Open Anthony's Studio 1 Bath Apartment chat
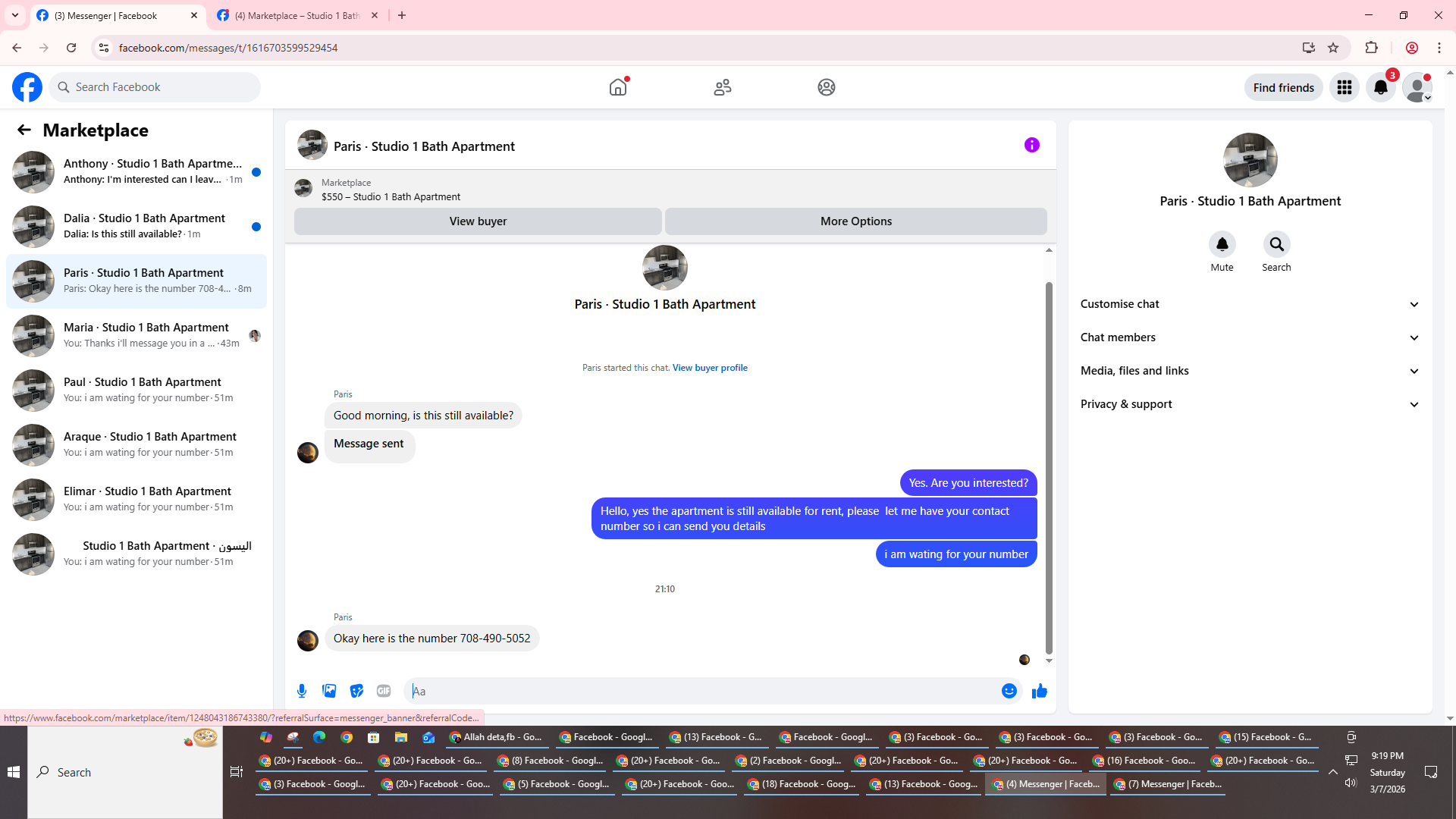1456x819 pixels. click(x=136, y=172)
